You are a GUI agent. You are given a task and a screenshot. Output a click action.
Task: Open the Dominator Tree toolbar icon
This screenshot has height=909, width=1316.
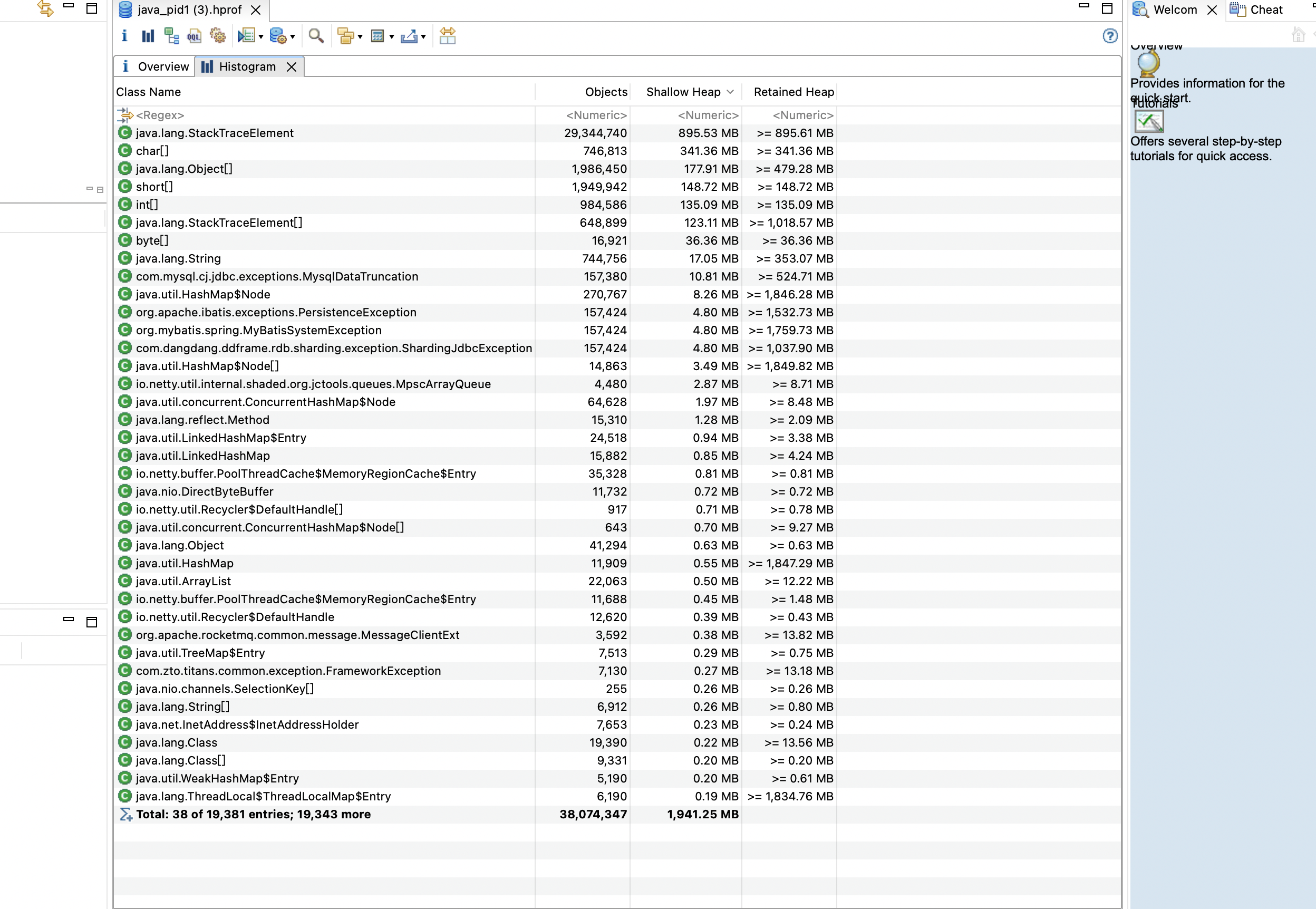[x=171, y=36]
